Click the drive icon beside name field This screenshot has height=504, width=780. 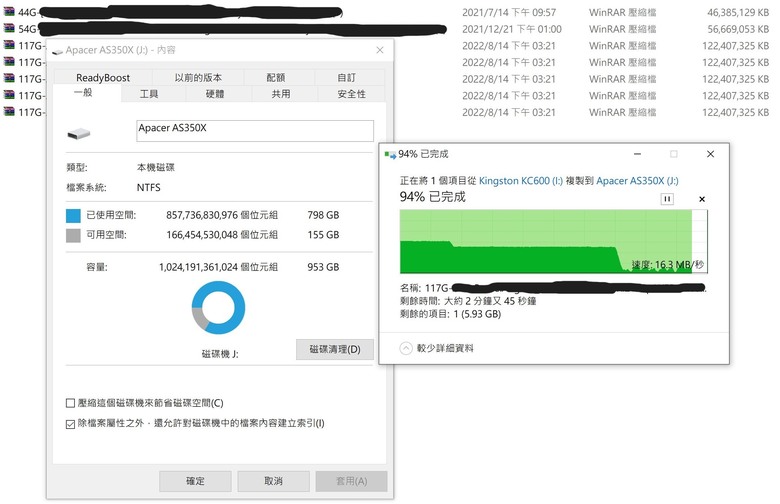point(79,133)
